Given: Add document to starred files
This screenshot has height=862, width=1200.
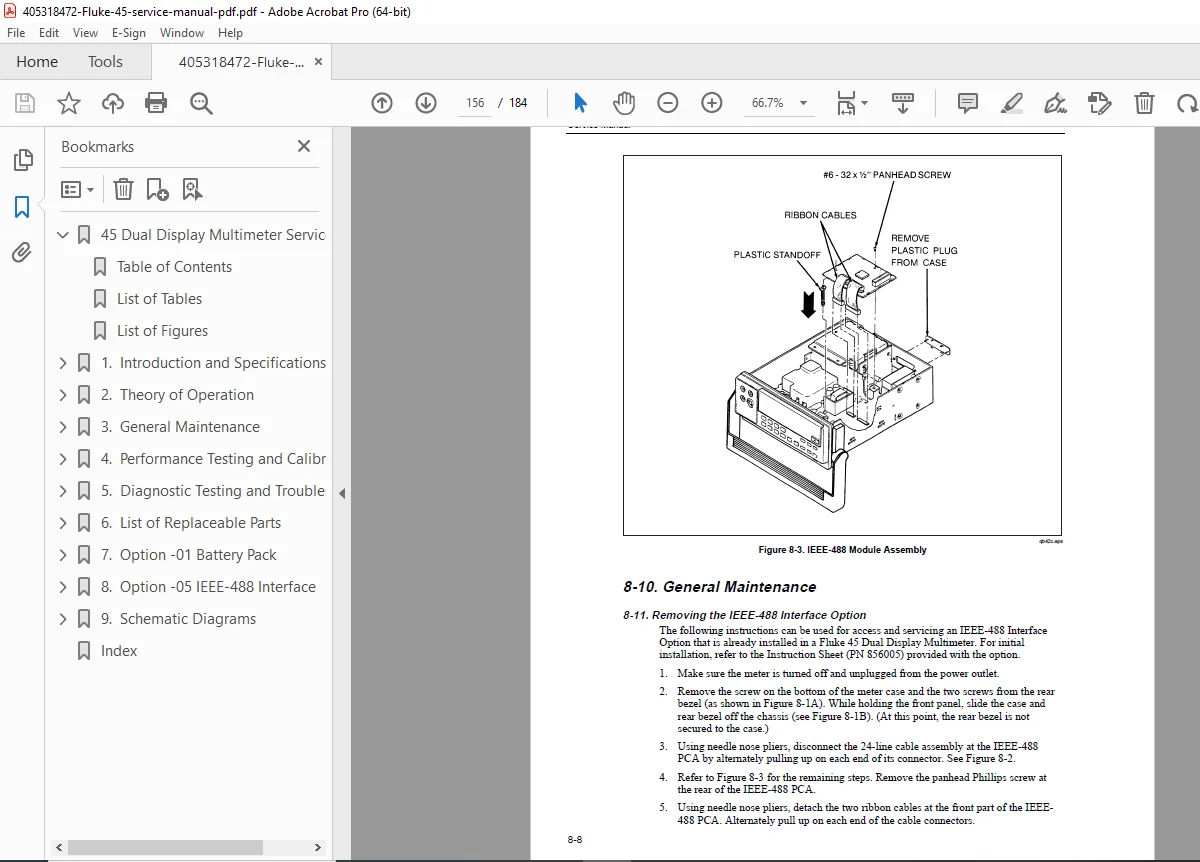Looking at the screenshot, I should 68,103.
